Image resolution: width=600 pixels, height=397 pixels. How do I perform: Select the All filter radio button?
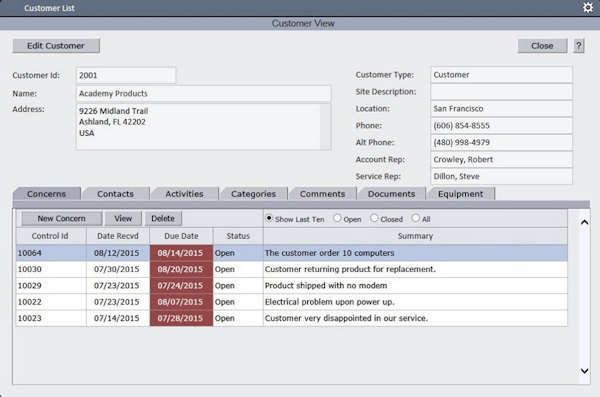coord(416,218)
